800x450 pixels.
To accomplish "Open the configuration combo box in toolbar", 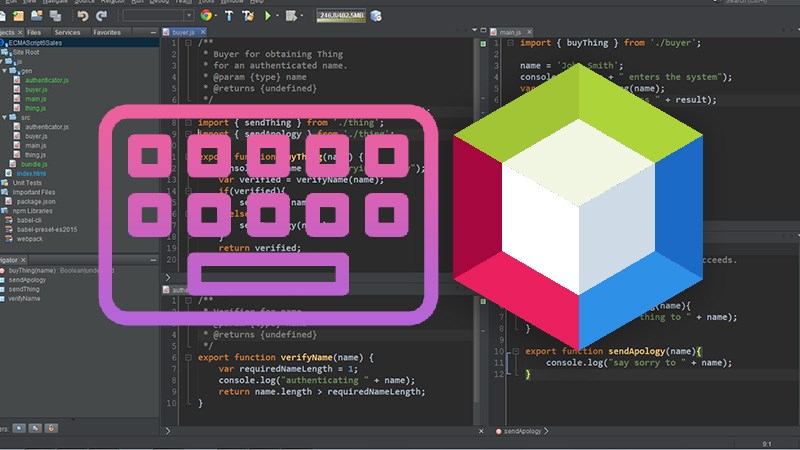I will coord(158,16).
